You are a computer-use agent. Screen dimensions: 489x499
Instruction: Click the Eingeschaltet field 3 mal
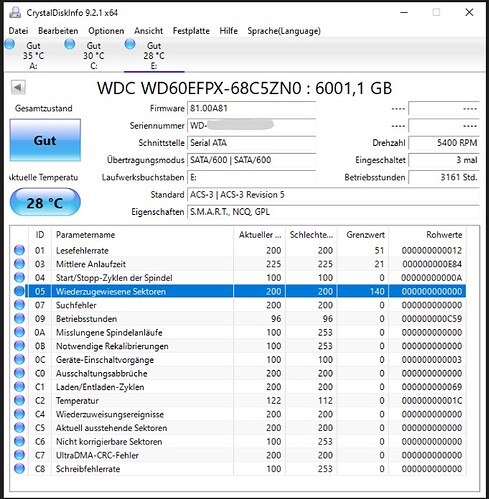[x=444, y=160]
